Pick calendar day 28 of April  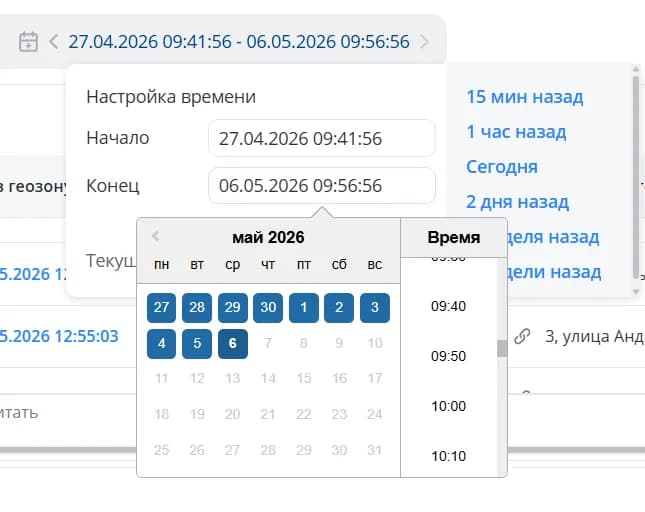[197, 308]
